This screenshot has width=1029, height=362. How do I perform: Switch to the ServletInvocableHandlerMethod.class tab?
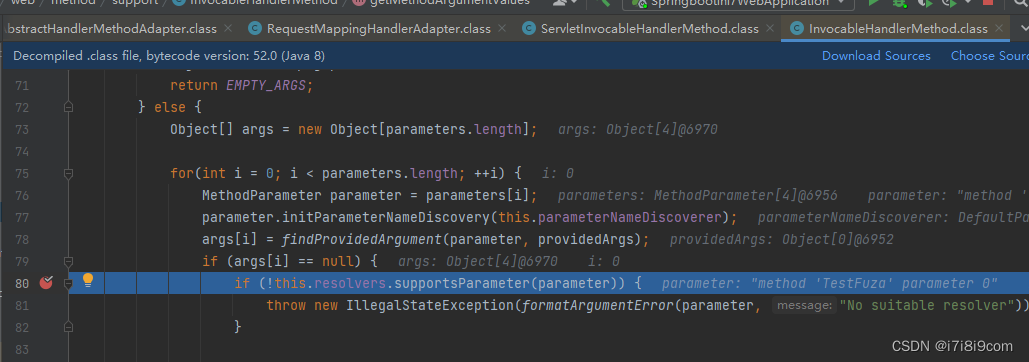(650, 29)
